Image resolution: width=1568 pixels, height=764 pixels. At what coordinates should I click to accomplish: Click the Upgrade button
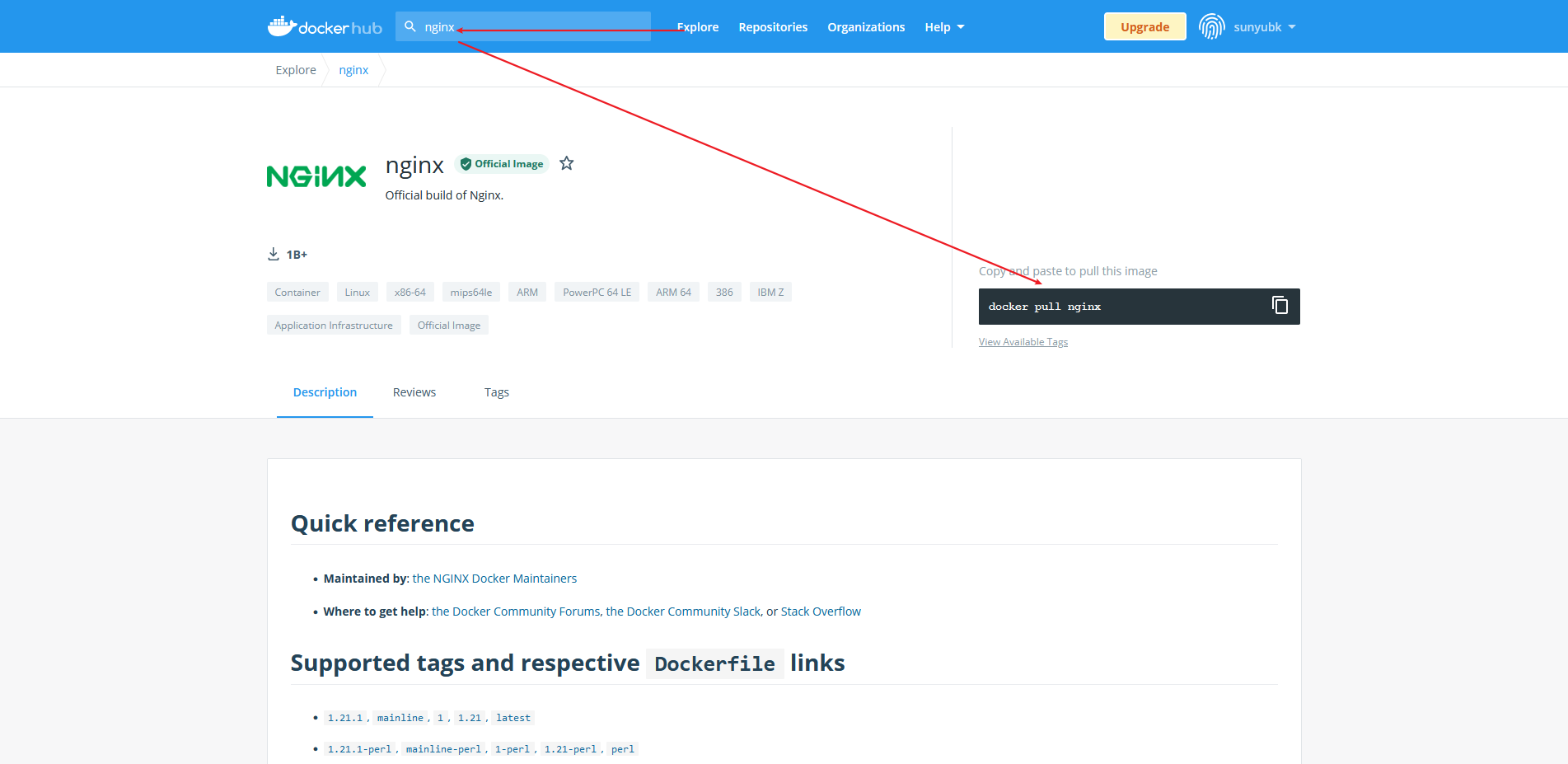point(1144,26)
